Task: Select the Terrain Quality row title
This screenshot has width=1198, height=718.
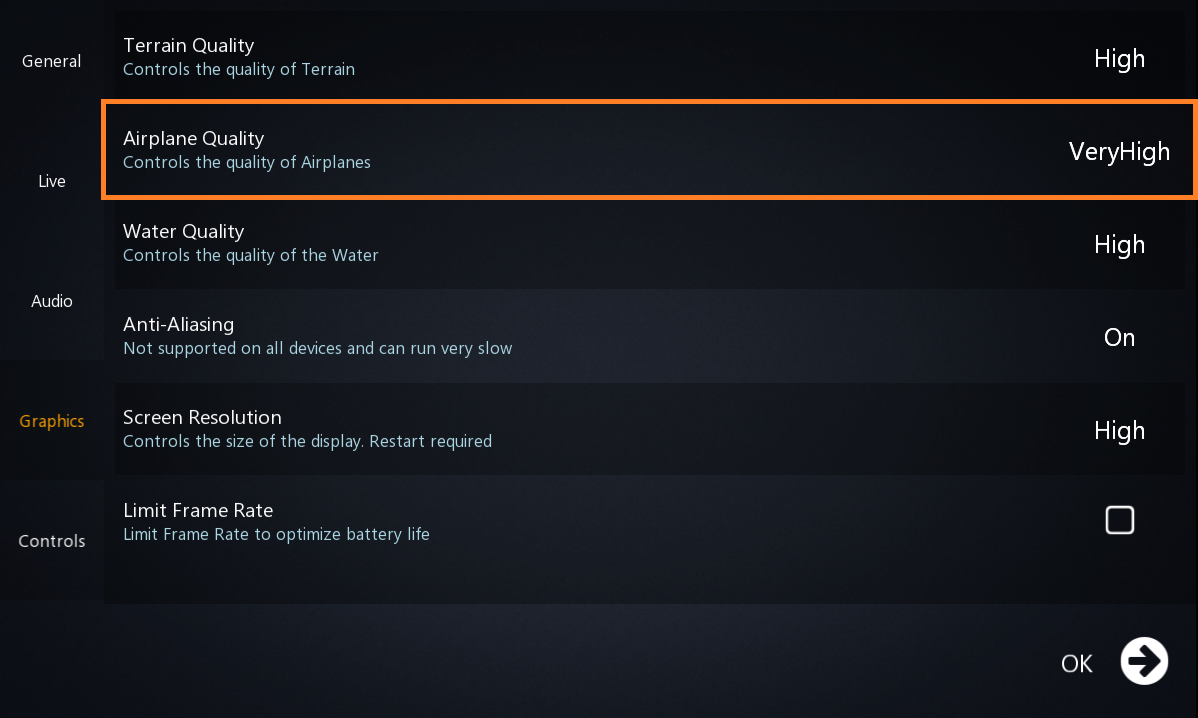Action: click(x=188, y=45)
